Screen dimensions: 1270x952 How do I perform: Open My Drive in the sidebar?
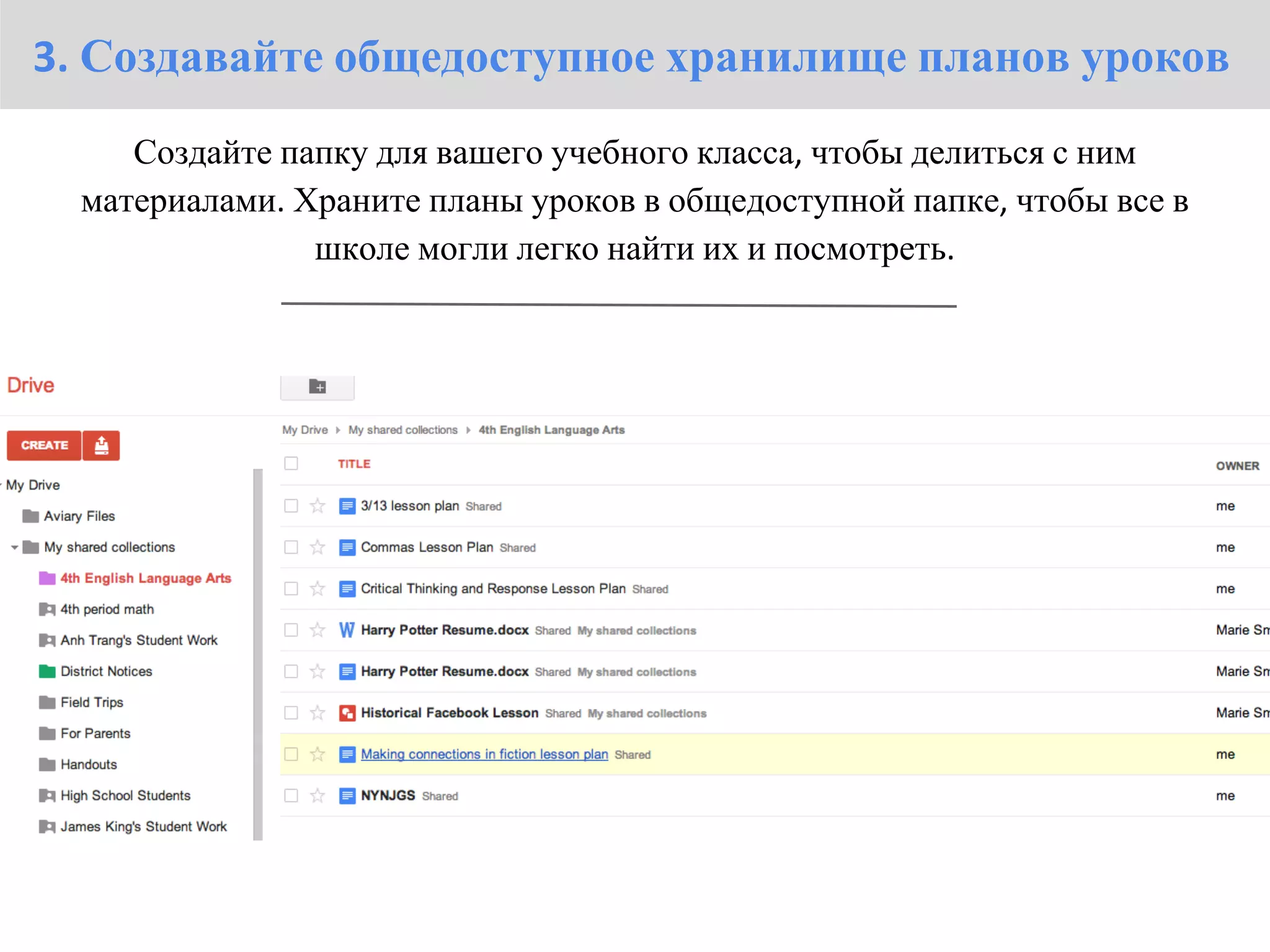pyautogui.click(x=33, y=485)
